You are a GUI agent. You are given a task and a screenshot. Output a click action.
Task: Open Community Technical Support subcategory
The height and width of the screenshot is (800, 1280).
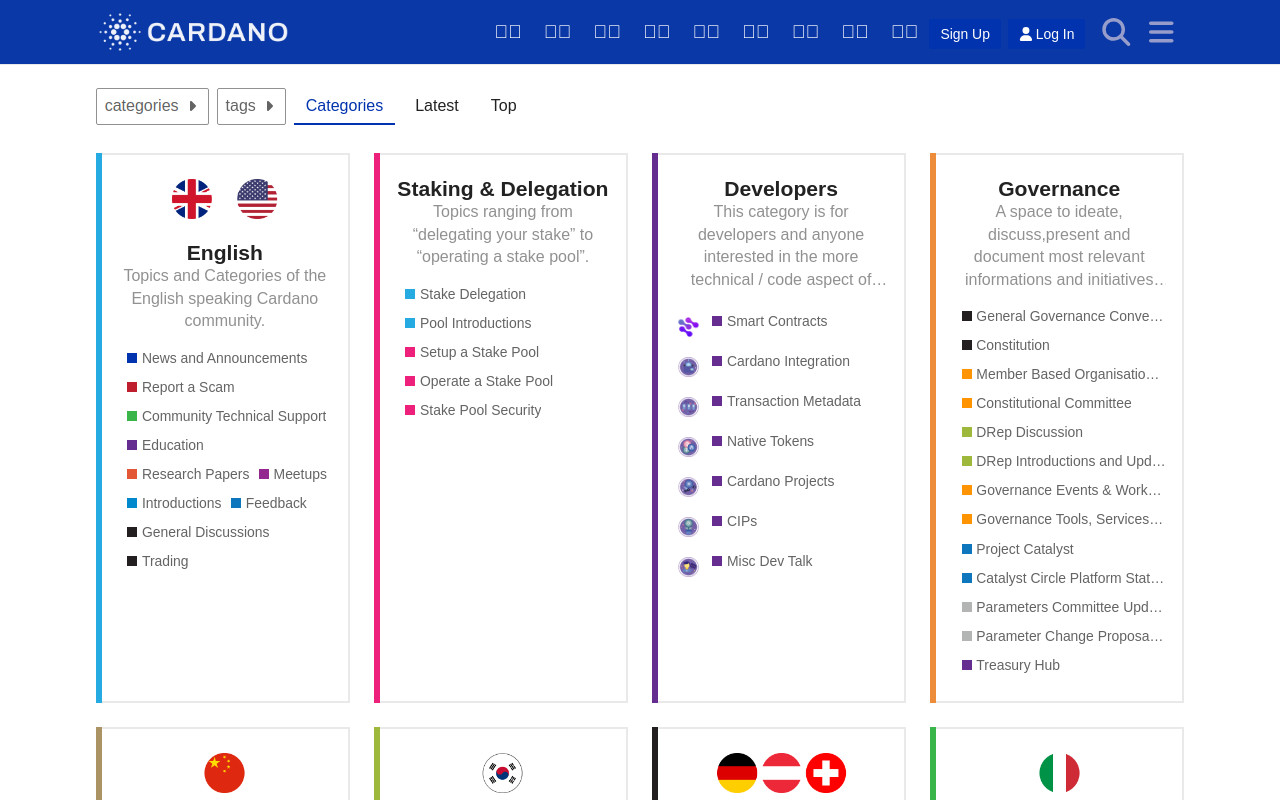pos(227,416)
